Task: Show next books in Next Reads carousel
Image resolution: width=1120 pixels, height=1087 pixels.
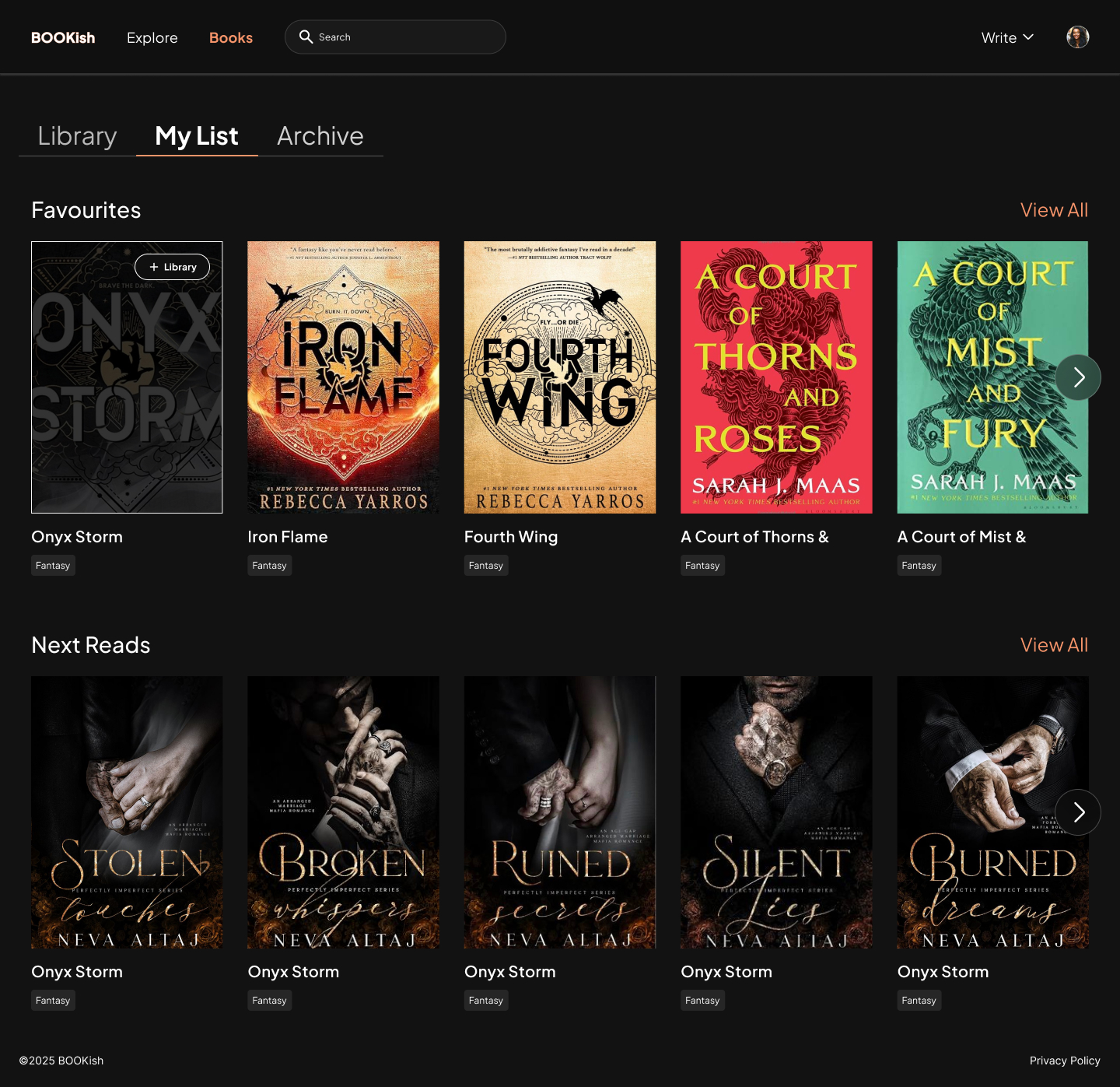Action: tap(1078, 812)
